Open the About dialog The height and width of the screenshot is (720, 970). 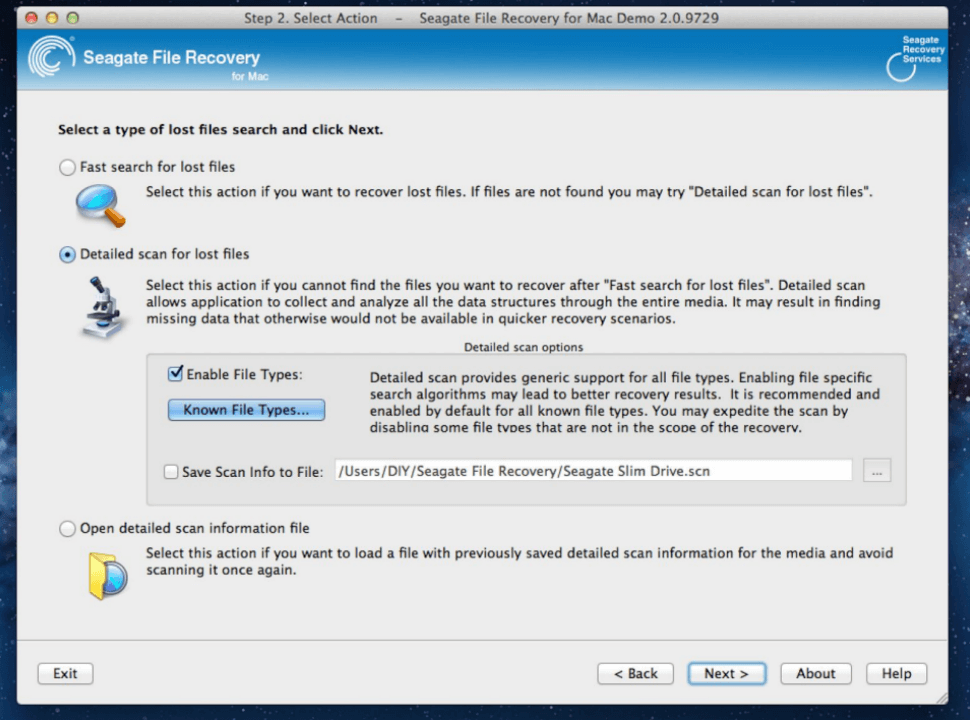coord(815,674)
